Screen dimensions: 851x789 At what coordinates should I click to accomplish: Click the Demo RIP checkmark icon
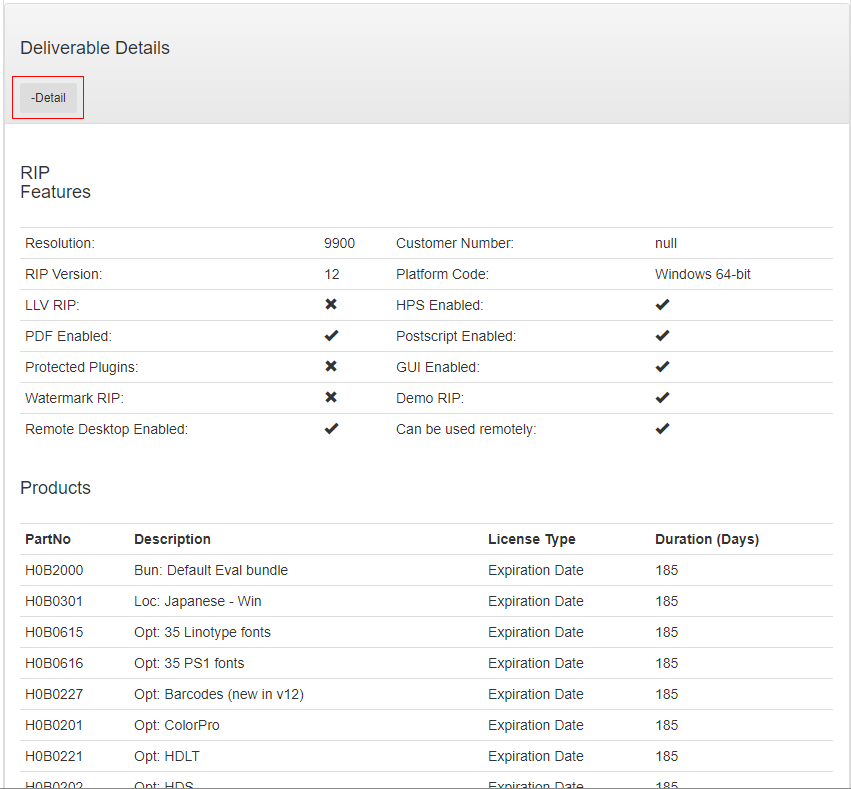click(x=662, y=397)
